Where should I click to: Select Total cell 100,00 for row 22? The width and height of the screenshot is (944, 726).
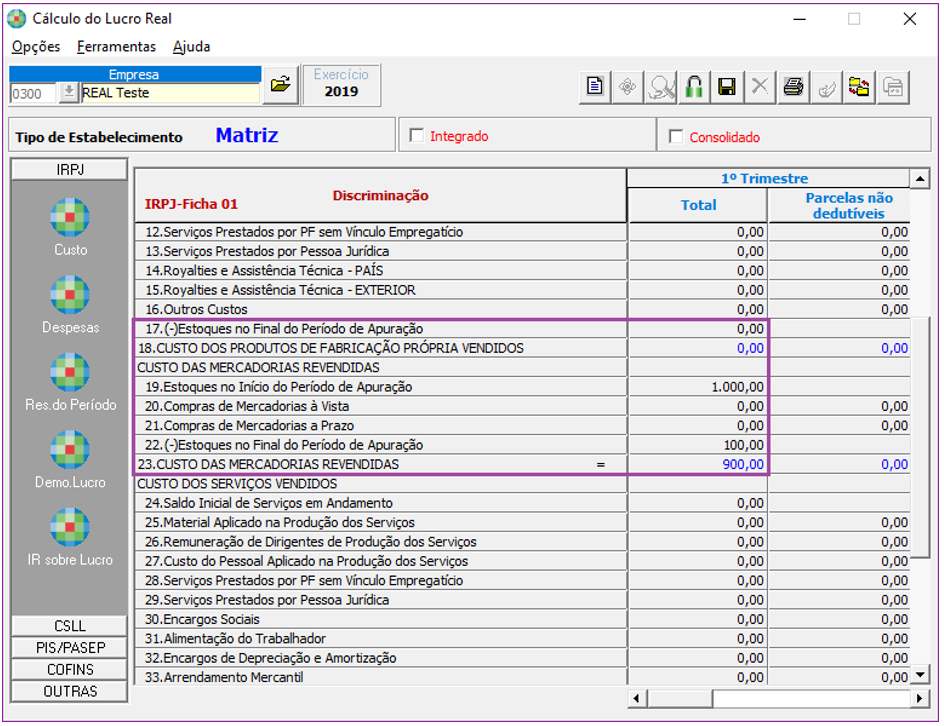698,445
